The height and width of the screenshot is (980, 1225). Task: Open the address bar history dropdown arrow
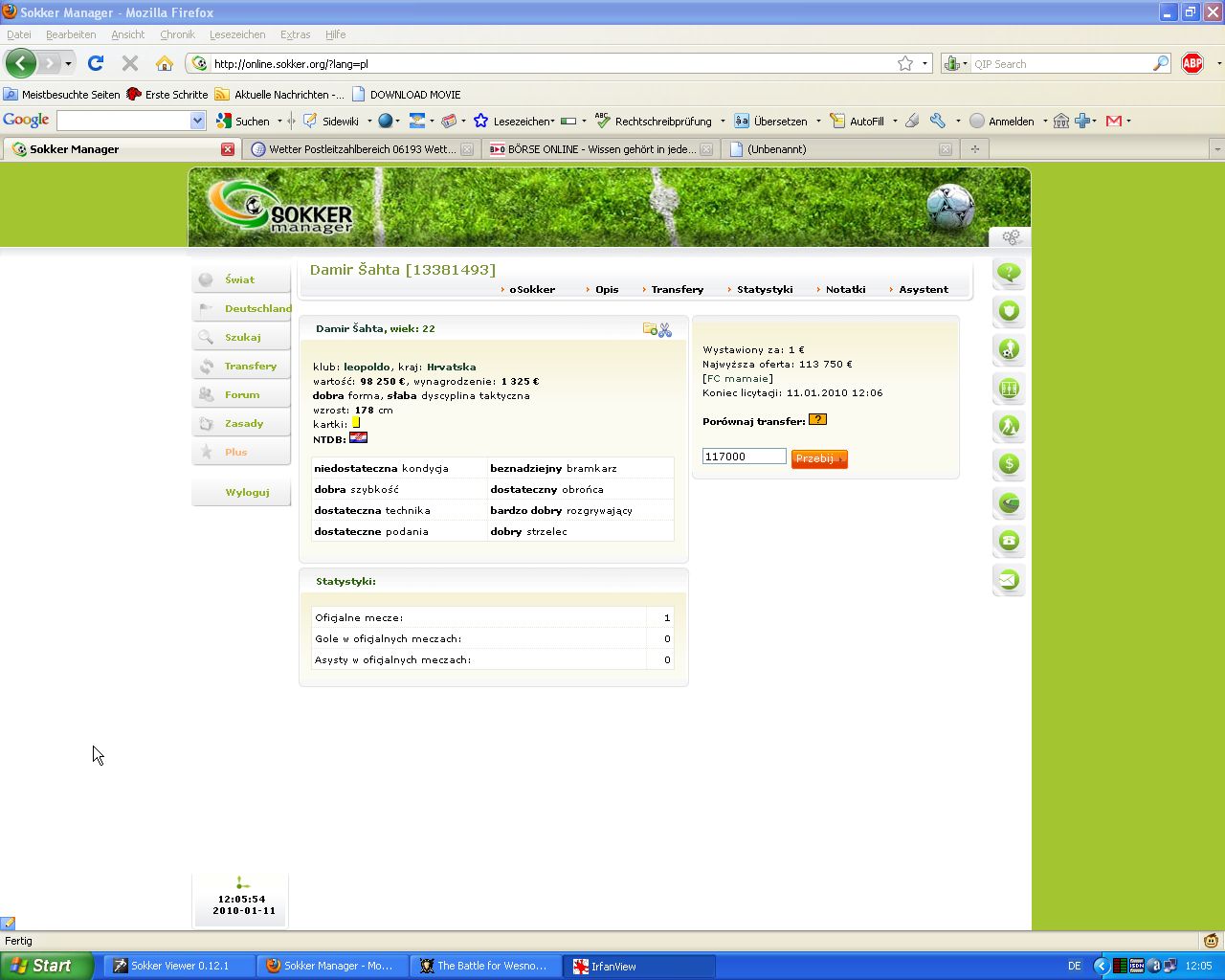[x=924, y=64]
